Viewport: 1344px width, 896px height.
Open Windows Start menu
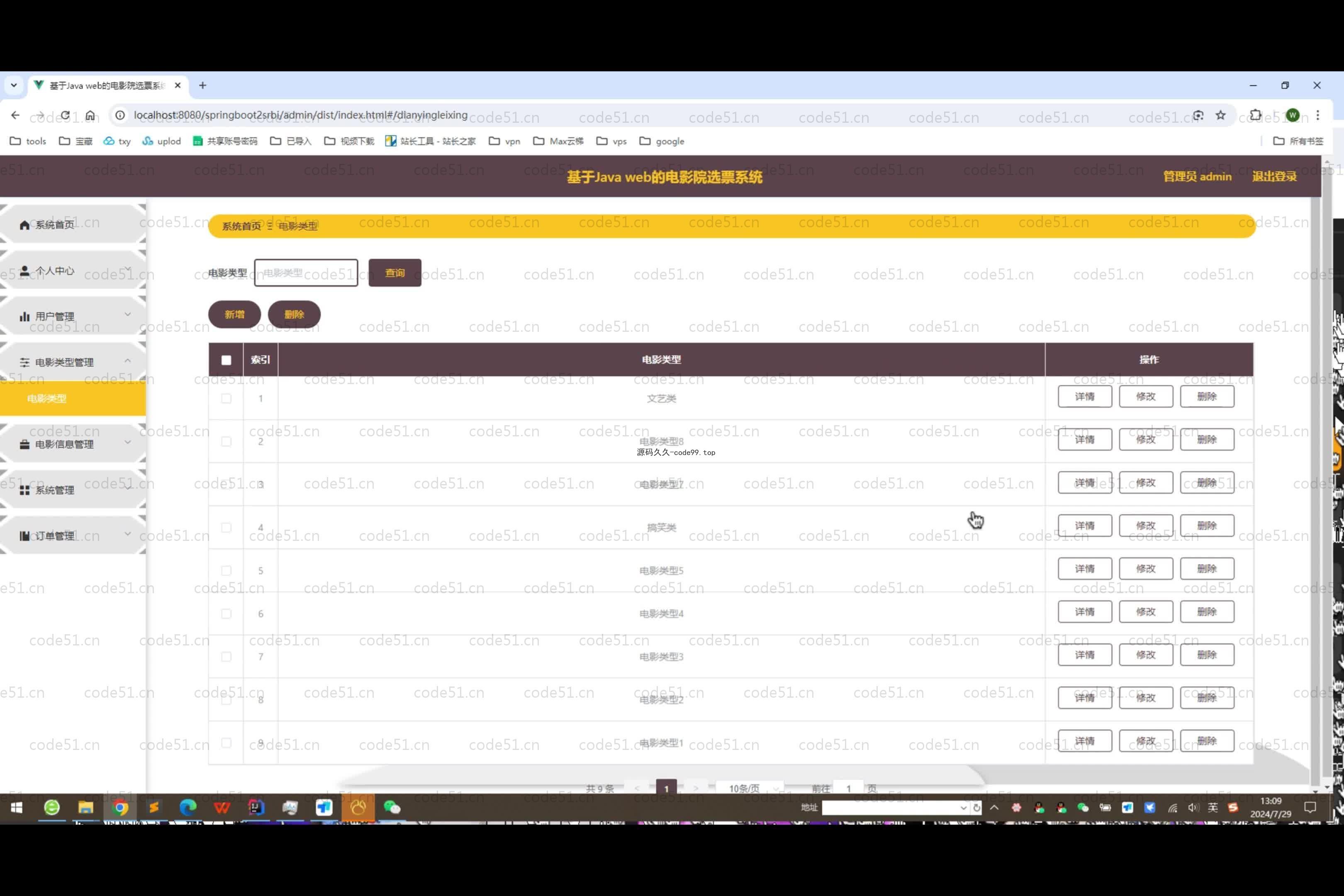pyautogui.click(x=17, y=807)
